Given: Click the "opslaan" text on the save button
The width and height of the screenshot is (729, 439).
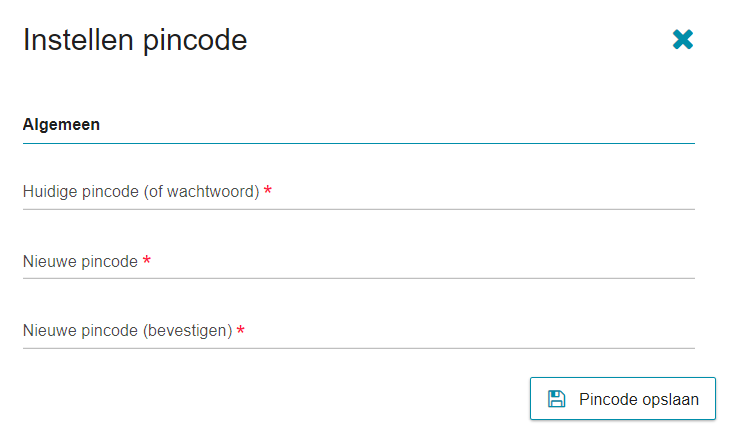Looking at the screenshot, I should 670,399.
